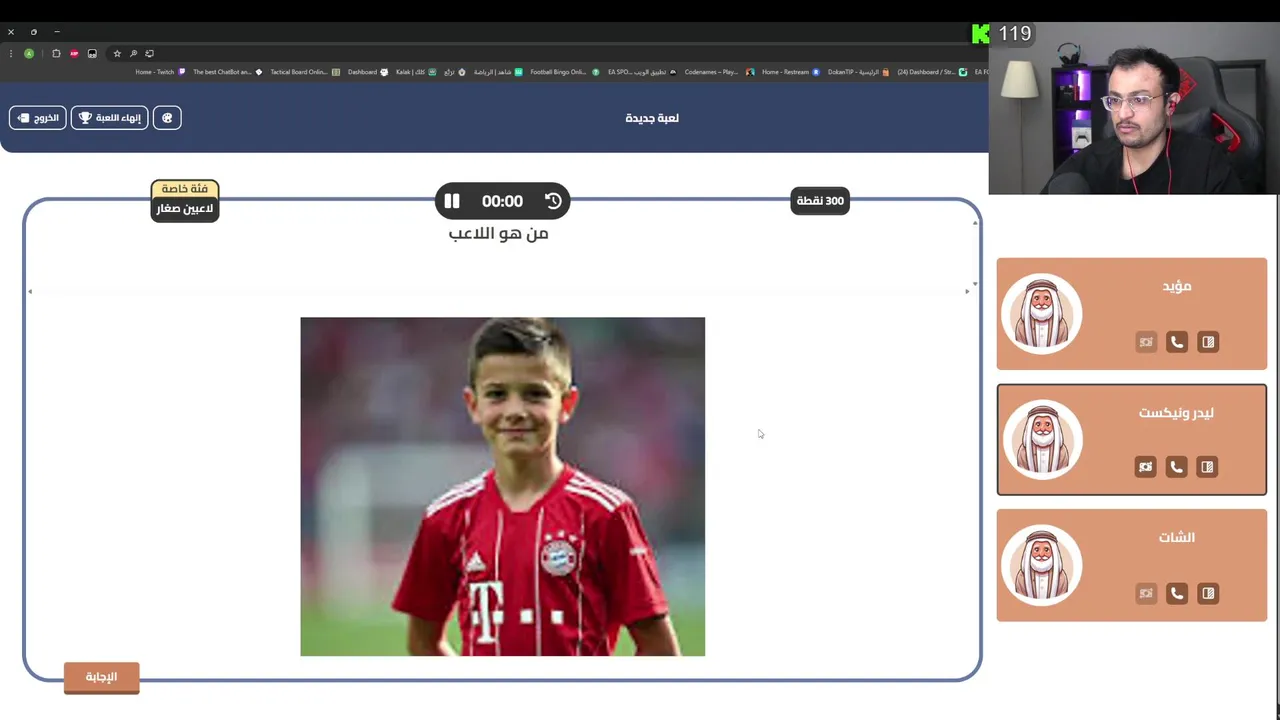Open DokanTIP bookmark

(859, 72)
